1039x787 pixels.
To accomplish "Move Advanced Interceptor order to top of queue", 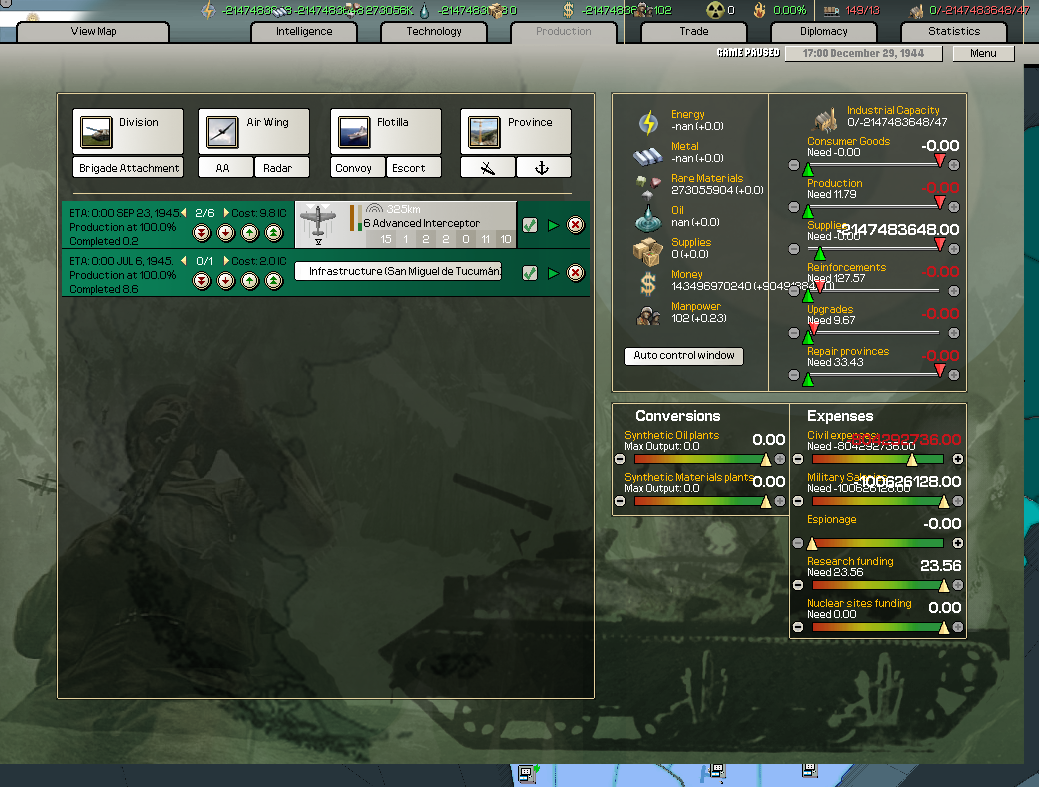I will click(274, 233).
